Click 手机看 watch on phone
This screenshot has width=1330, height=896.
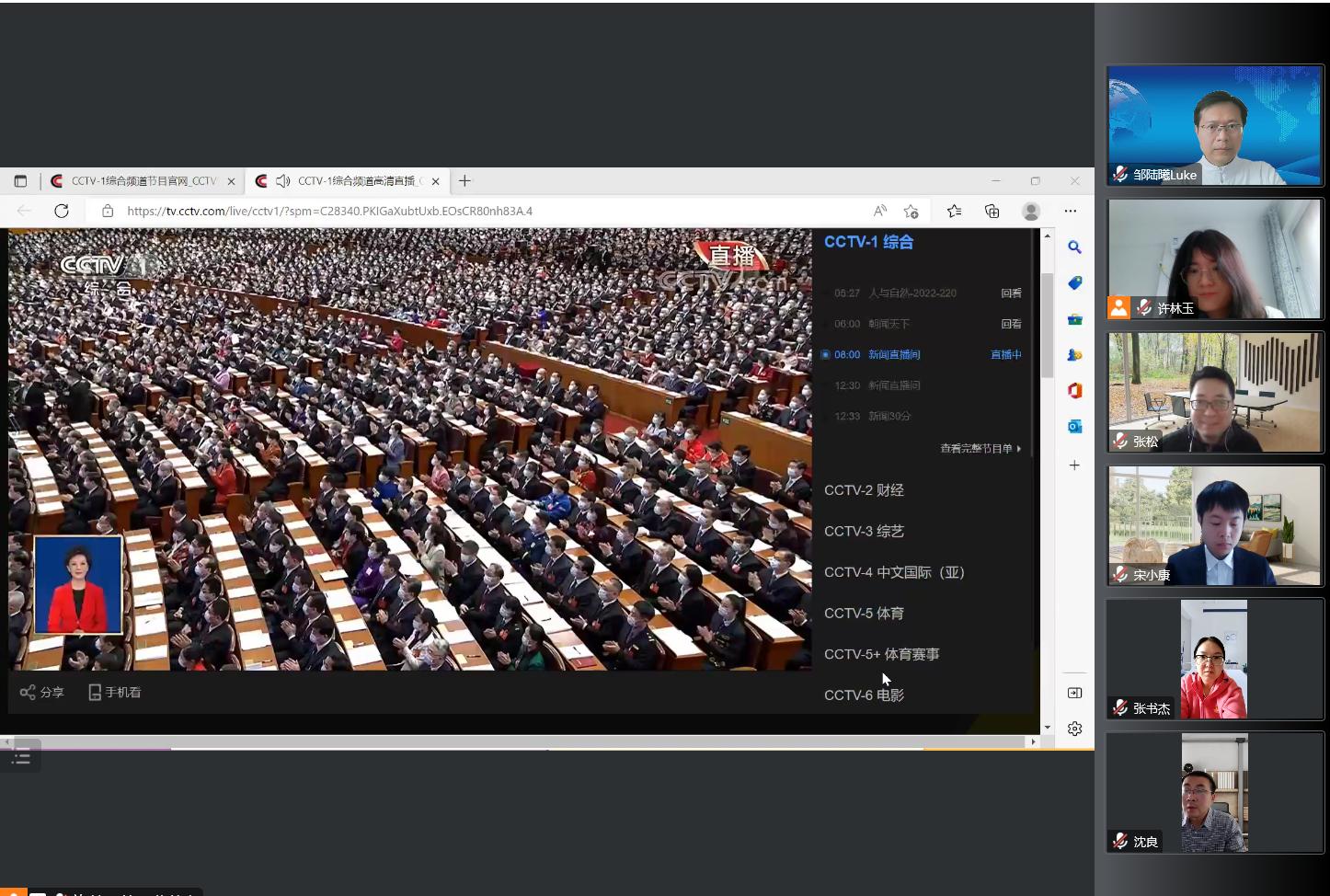(x=115, y=693)
